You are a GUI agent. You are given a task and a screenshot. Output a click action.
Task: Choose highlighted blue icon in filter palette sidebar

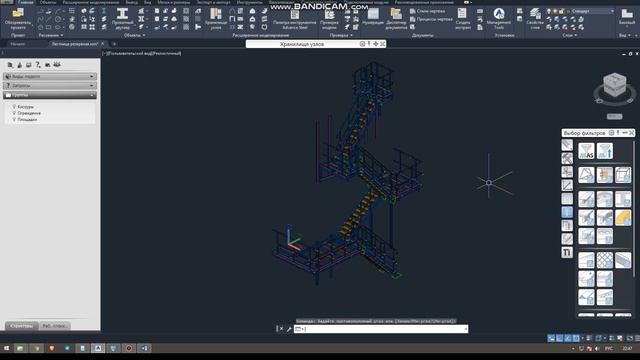click(x=567, y=212)
